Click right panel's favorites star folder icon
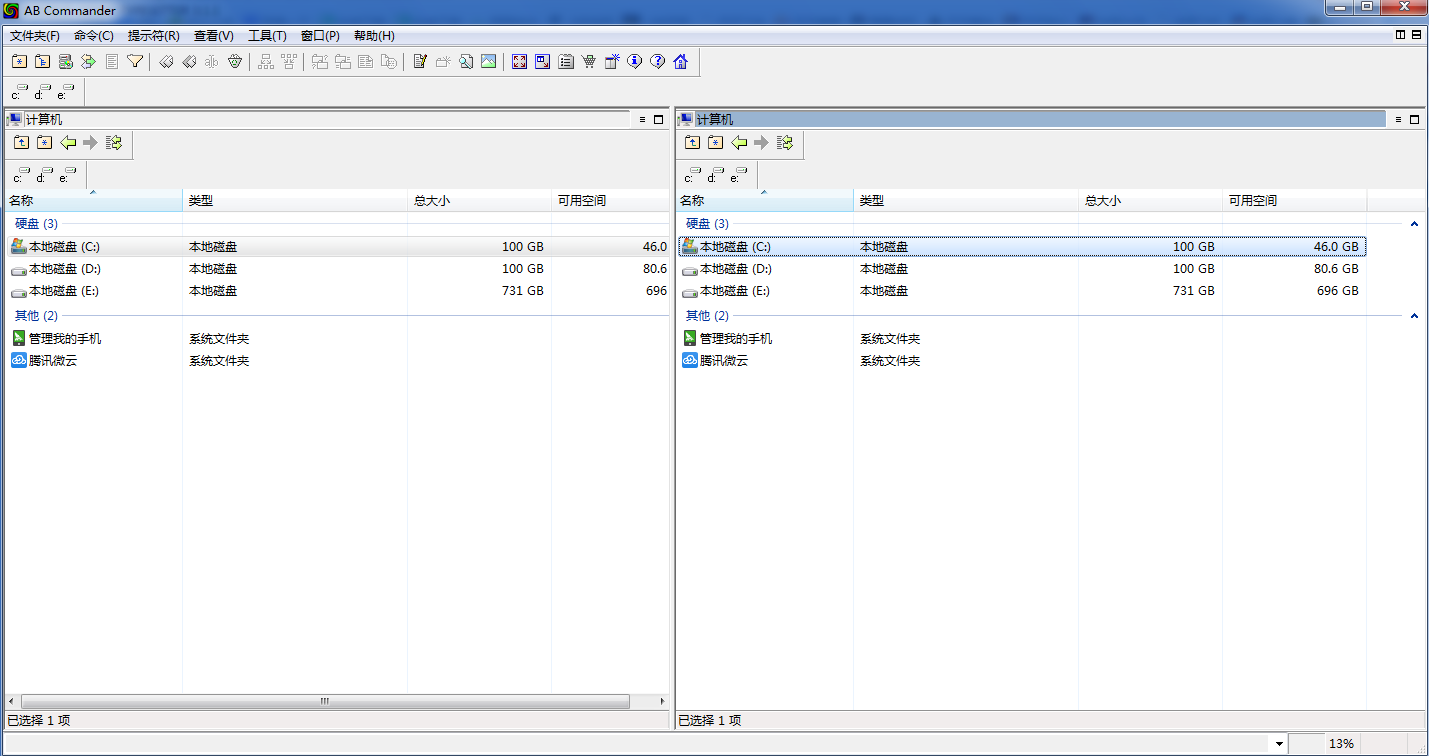This screenshot has width=1429, height=756. [x=715, y=143]
